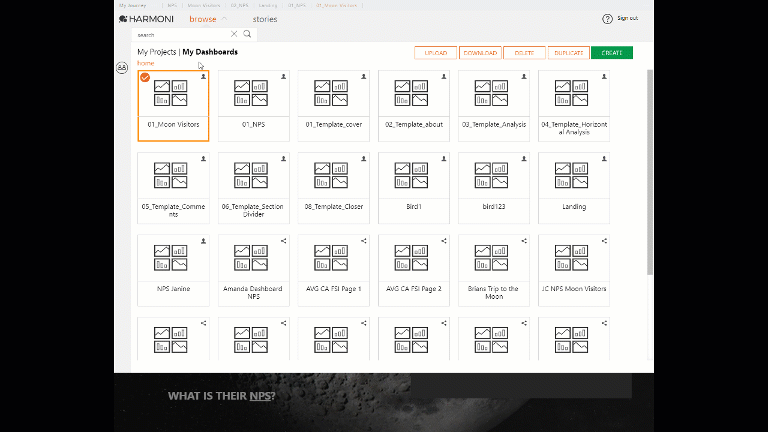The image size is (768, 432).
Task: Click the vertical scrollbar of dashboard list
Action: (x=650, y=172)
